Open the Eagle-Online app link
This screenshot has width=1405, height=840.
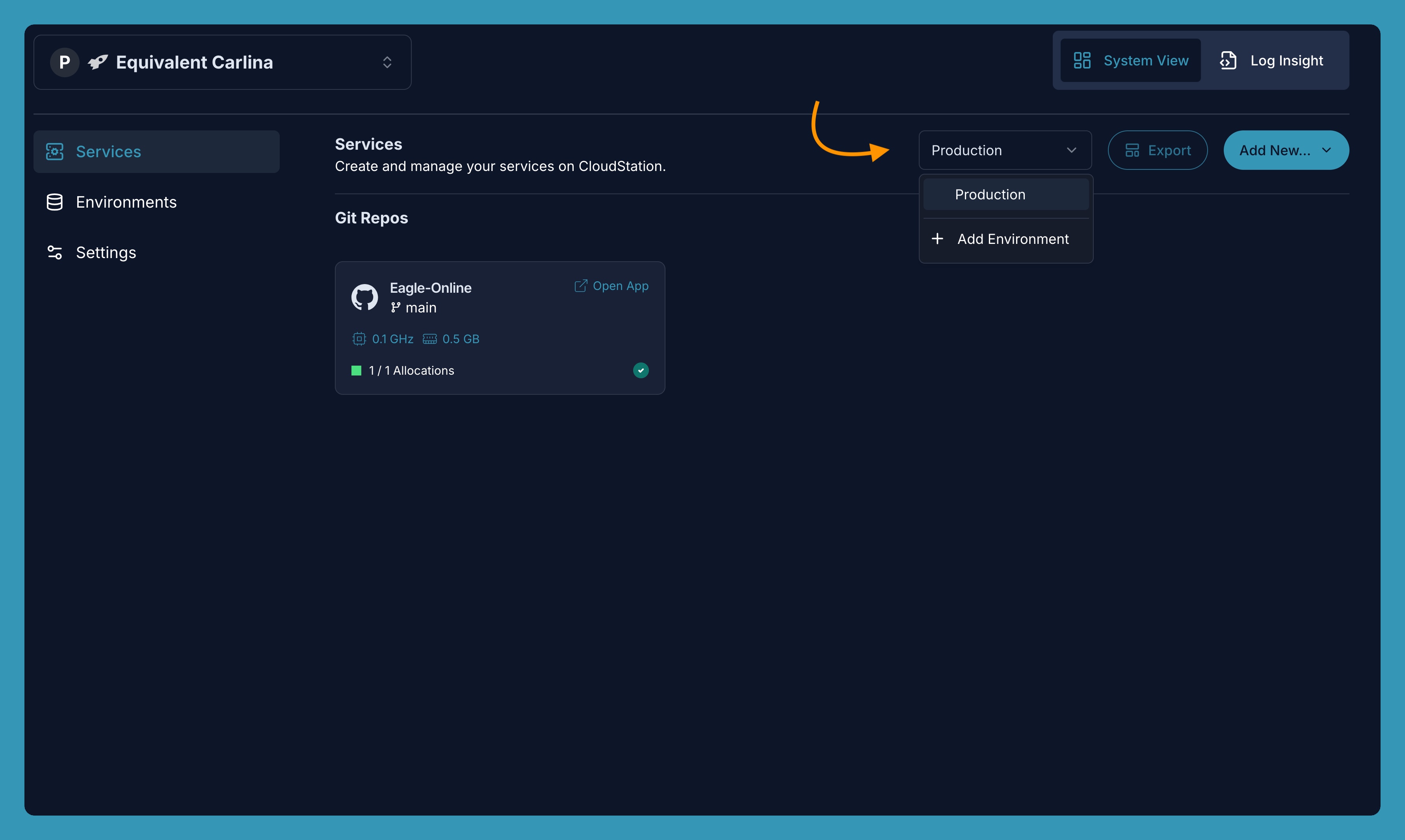click(x=611, y=285)
